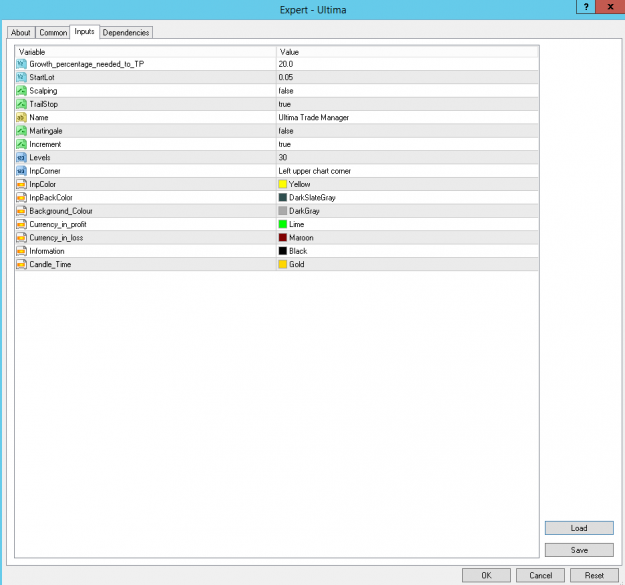Click the value Ultima Trade Manager
The height and width of the screenshot is (585, 625).
314,118
